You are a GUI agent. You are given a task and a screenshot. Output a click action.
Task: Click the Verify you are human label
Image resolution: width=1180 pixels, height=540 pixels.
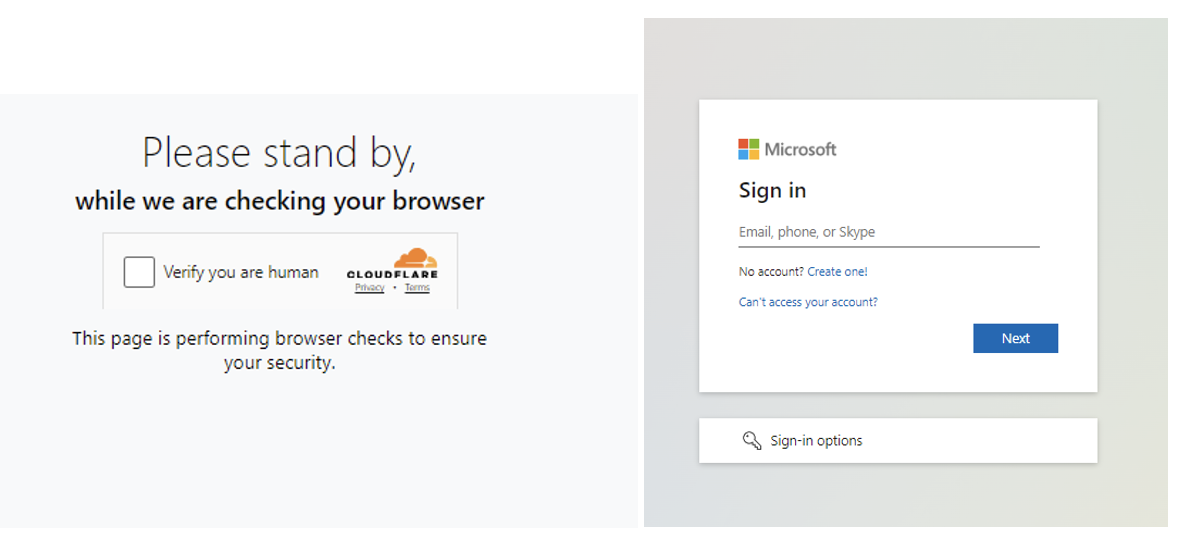(x=241, y=272)
